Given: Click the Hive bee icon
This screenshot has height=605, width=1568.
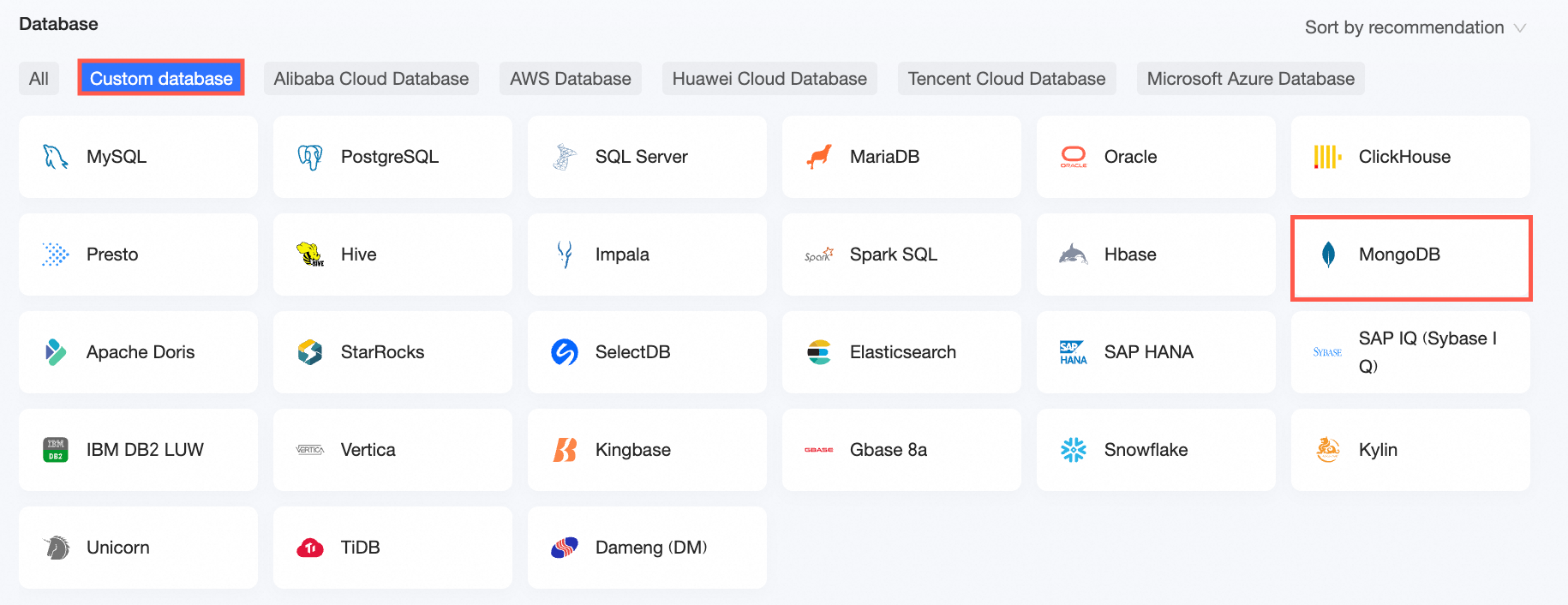Looking at the screenshot, I should click(x=310, y=255).
